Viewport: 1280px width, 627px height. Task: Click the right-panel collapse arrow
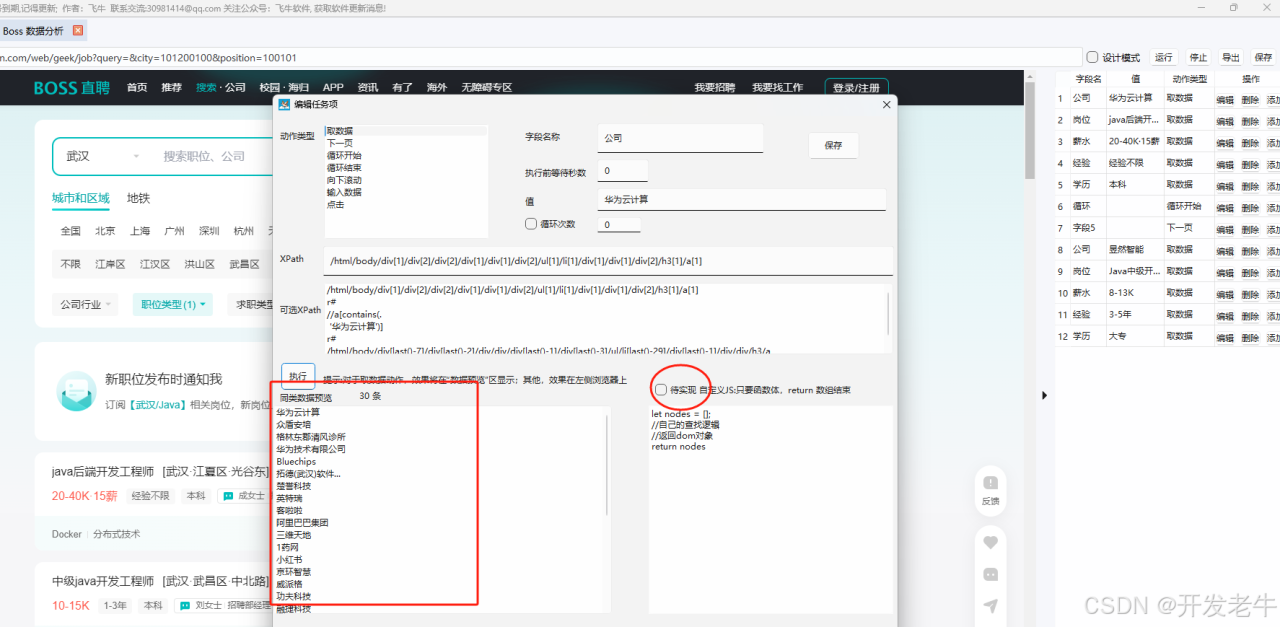(x=1045, y=396)
